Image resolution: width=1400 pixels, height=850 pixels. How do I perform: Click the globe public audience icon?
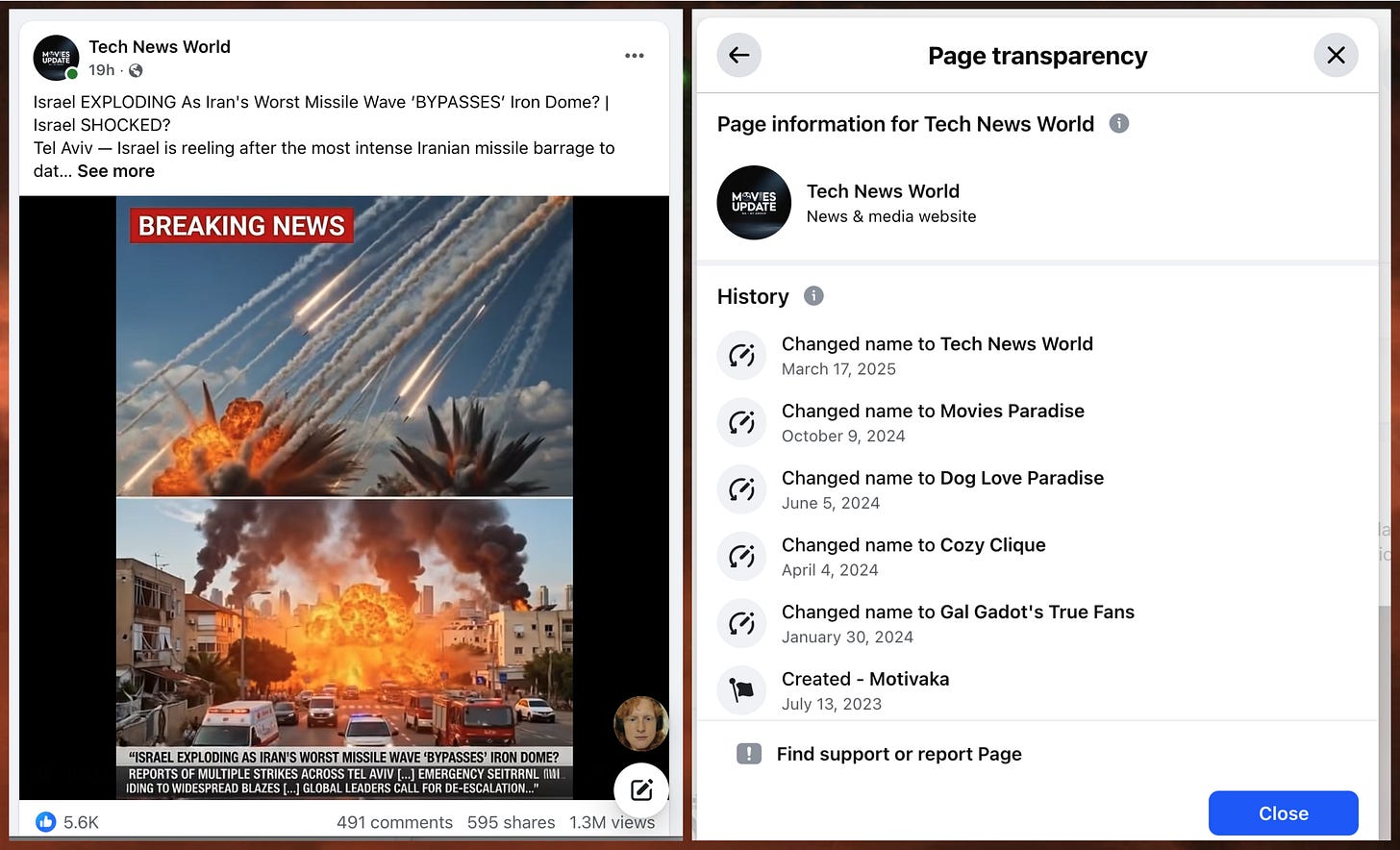coord(135,70)
